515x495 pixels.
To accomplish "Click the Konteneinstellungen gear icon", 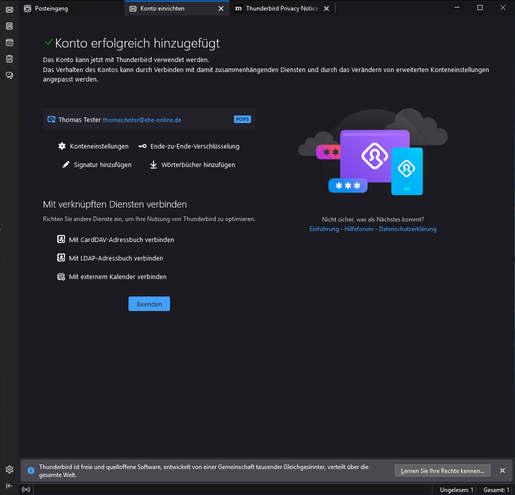I will tap(62, 146).
